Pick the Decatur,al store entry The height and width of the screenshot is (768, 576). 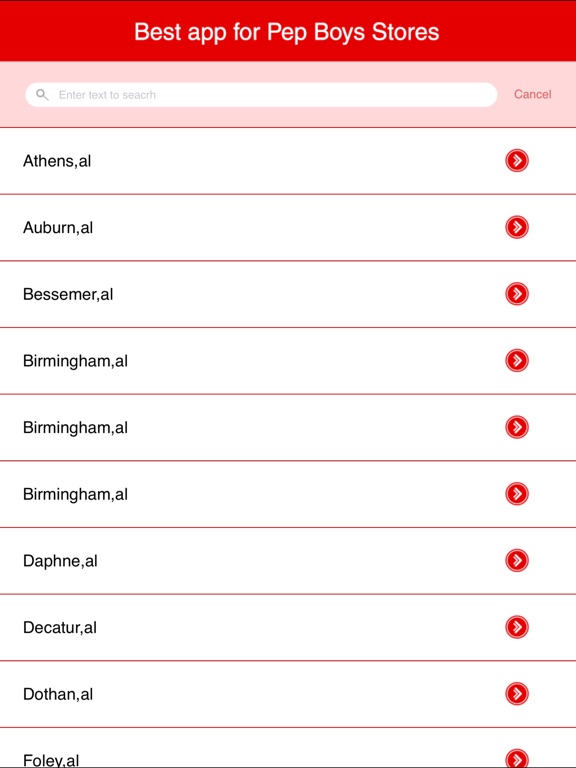pyautogui.click(x=288, y=627)
